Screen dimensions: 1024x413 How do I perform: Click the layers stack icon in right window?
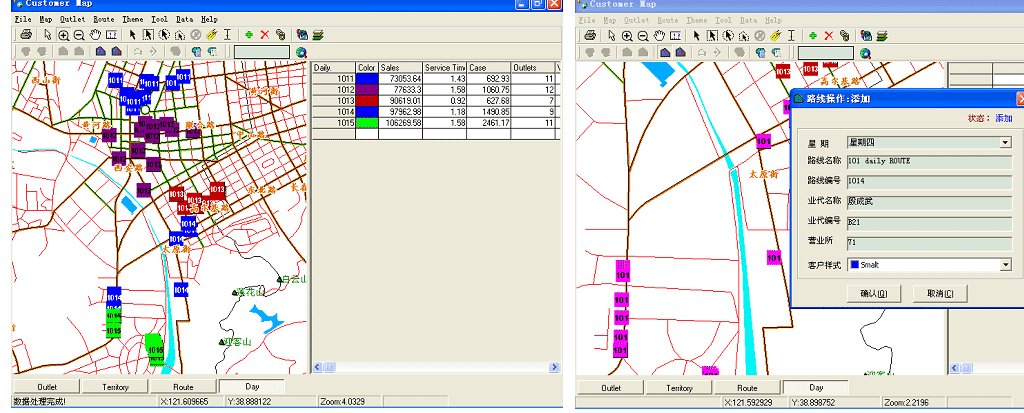[882, 35]
